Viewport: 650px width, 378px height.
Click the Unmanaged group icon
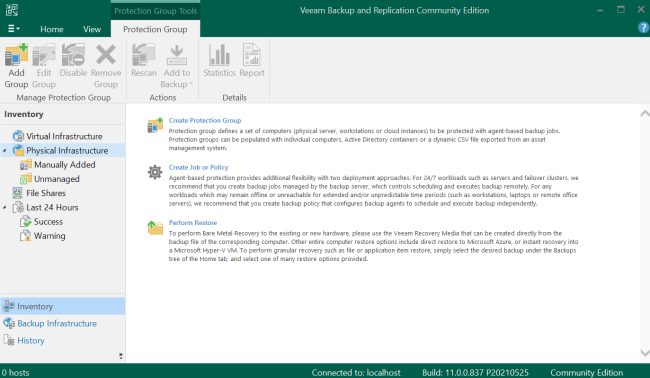26,179
